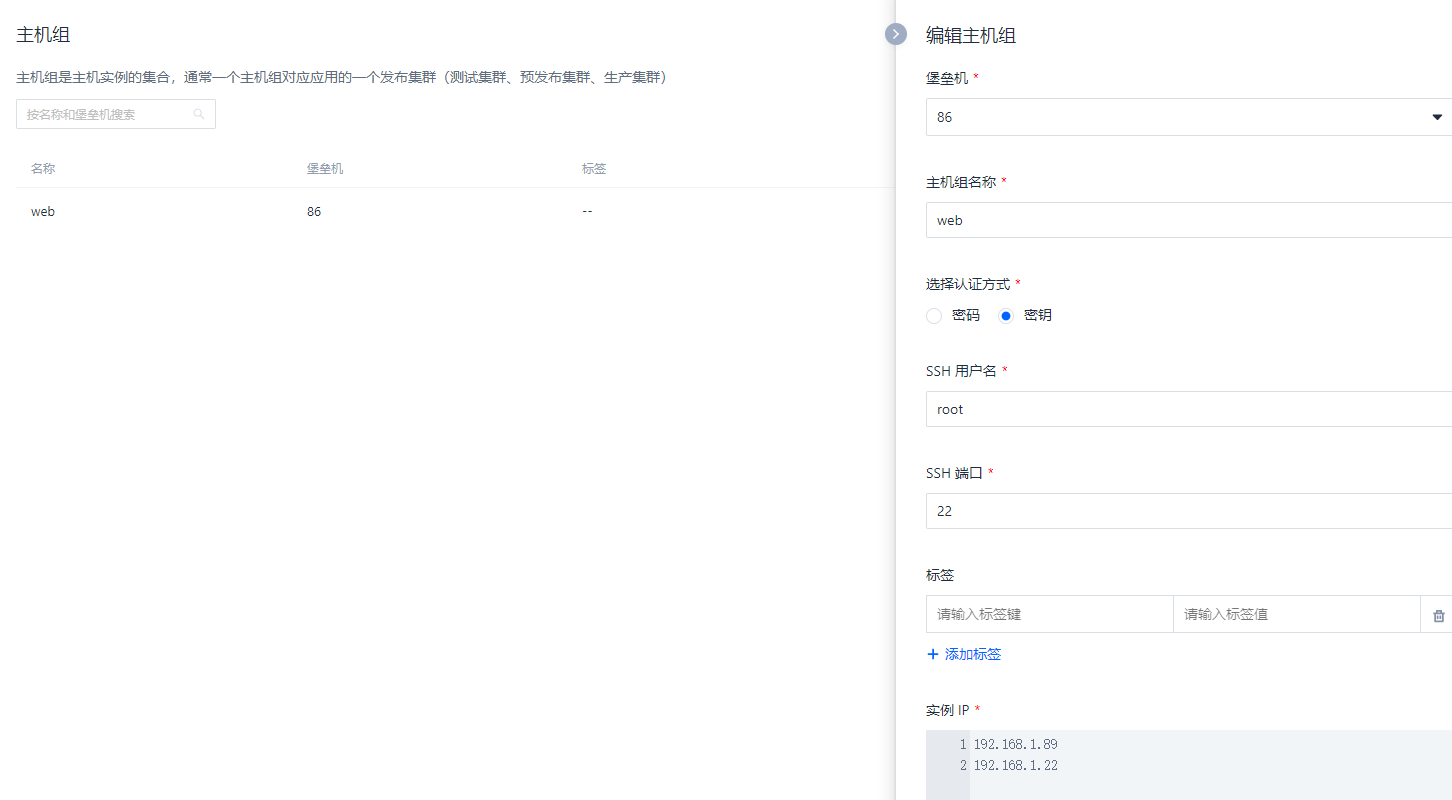This screenshot has height=800, width=1452.
Task: Select the 密钥 authentication radio button
Action: coord(1006,316)
